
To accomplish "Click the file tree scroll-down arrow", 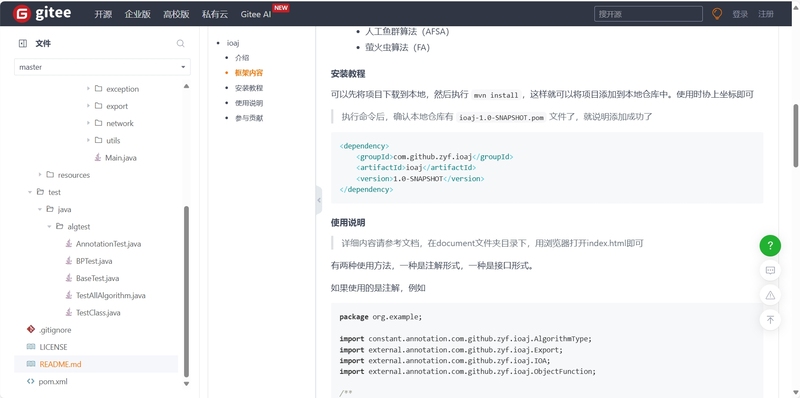I will point(186,383).
